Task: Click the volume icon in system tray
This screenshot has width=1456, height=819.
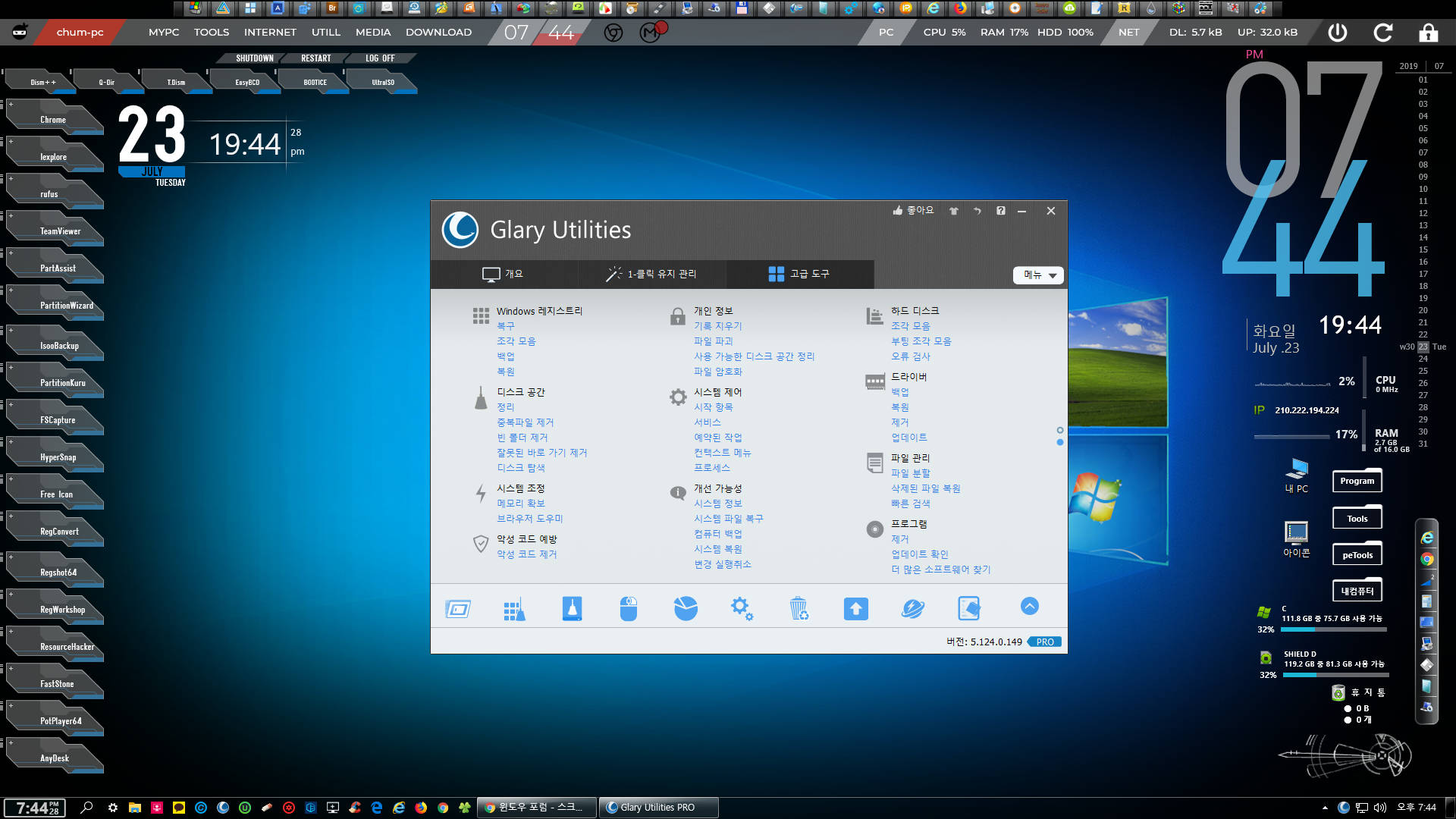Action: [x=1380, y=808]
